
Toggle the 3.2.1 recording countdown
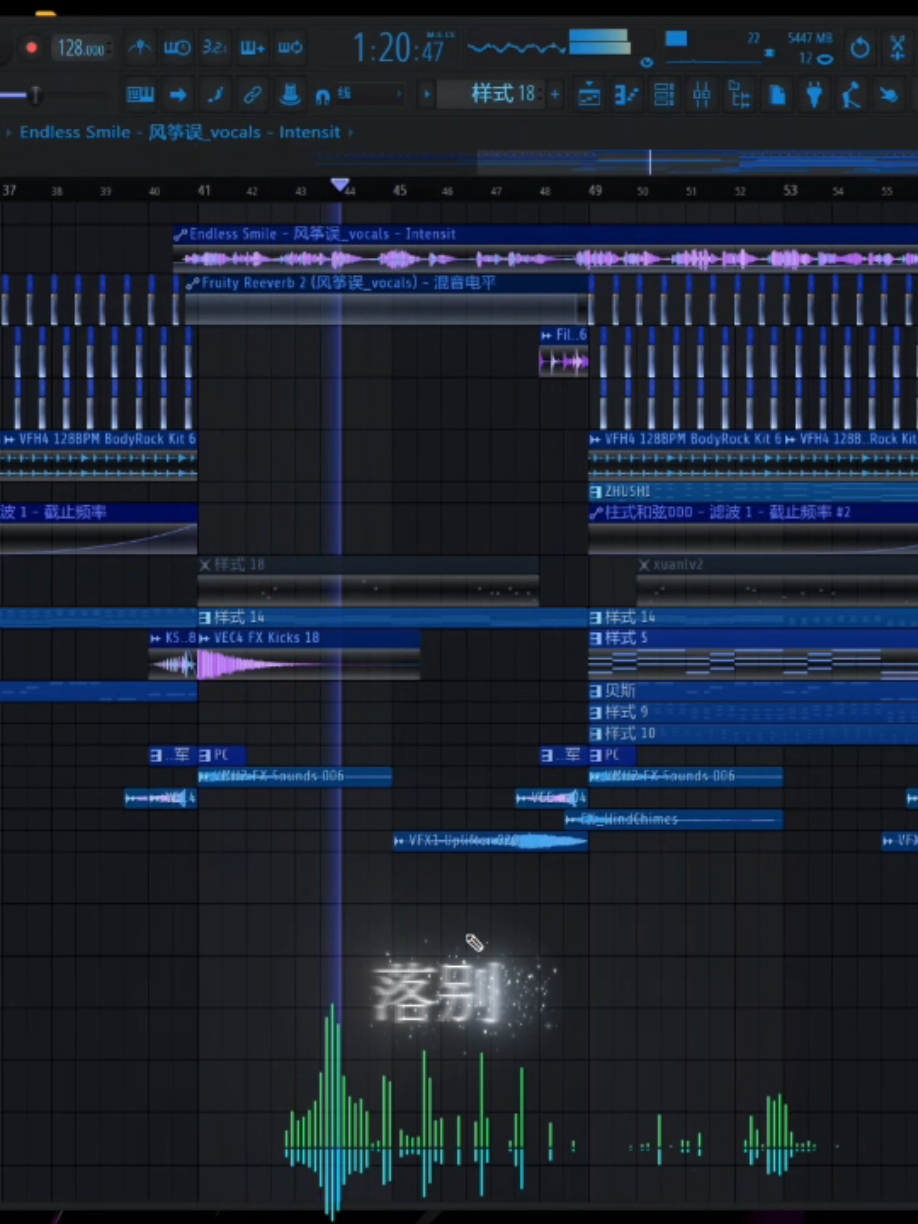point(214,47)
